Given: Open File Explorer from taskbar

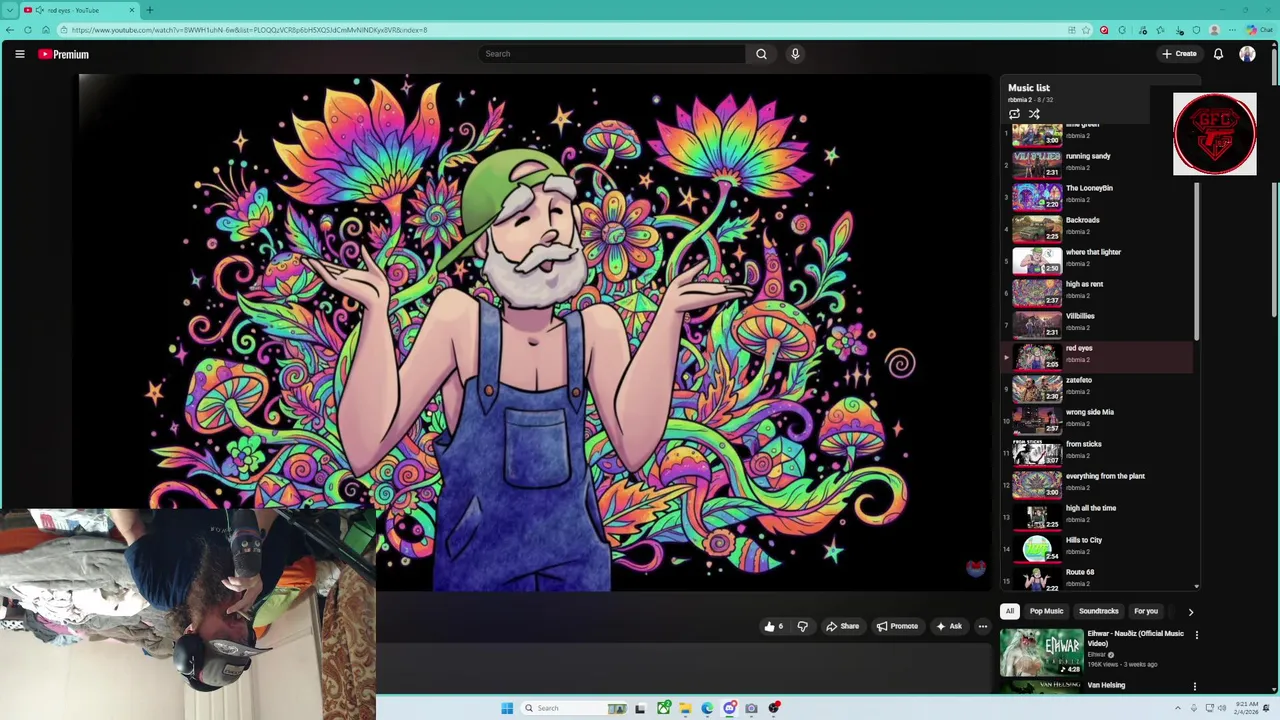Looking at the screenshot, I should [685, 708].
